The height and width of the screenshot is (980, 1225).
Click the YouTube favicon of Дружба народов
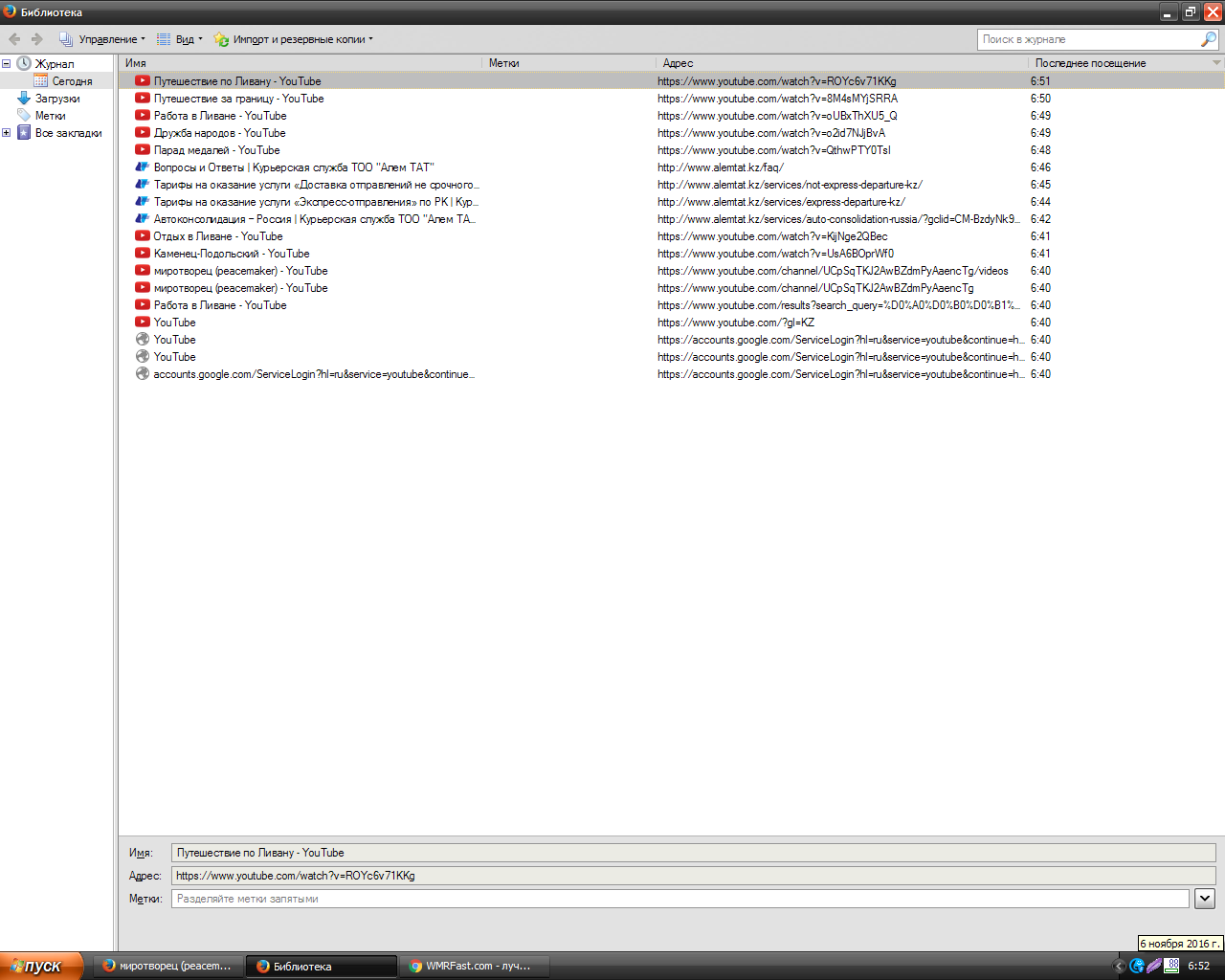(143, 133)
